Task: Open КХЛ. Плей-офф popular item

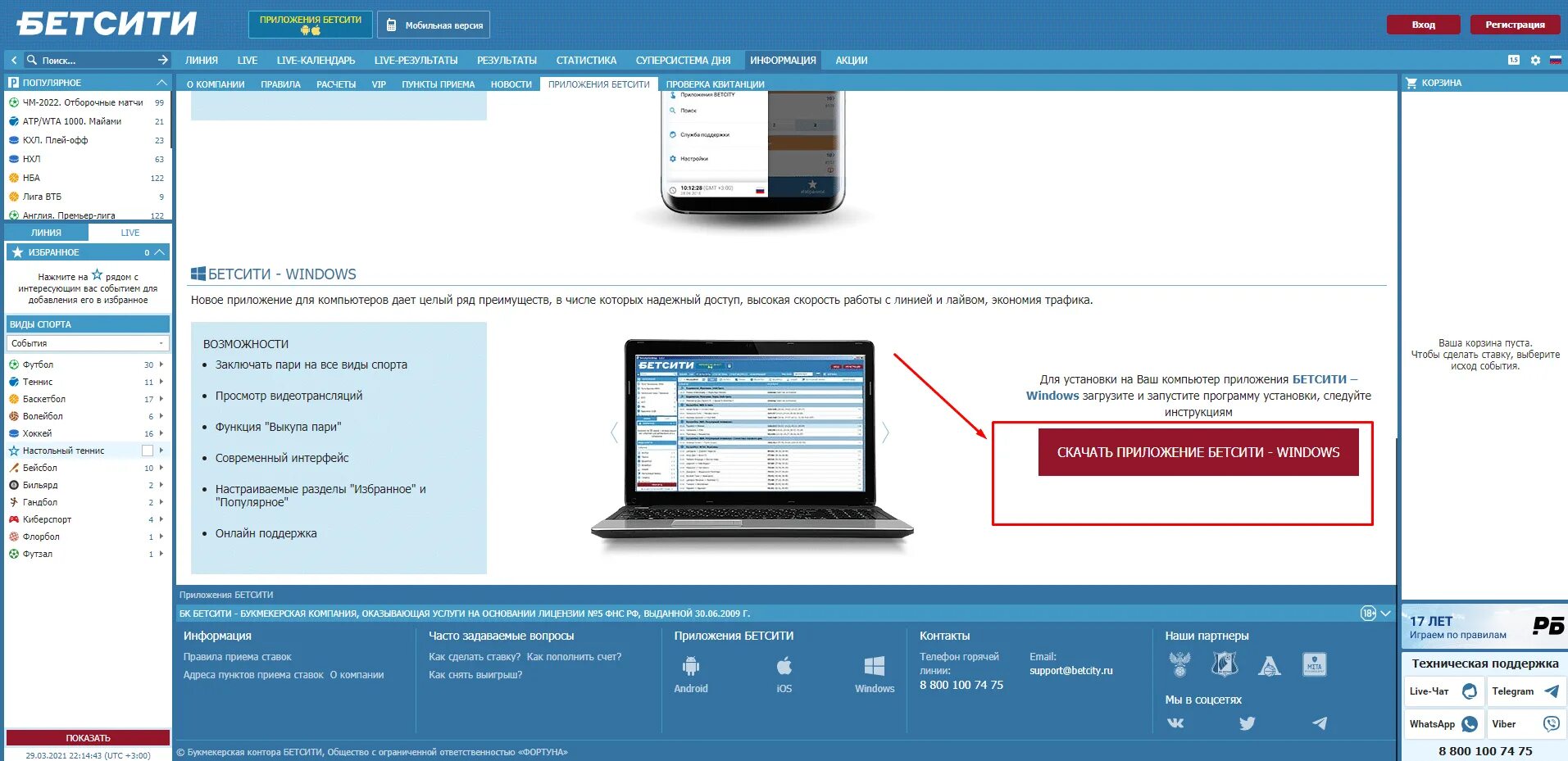Action: (x=87, y=140)
